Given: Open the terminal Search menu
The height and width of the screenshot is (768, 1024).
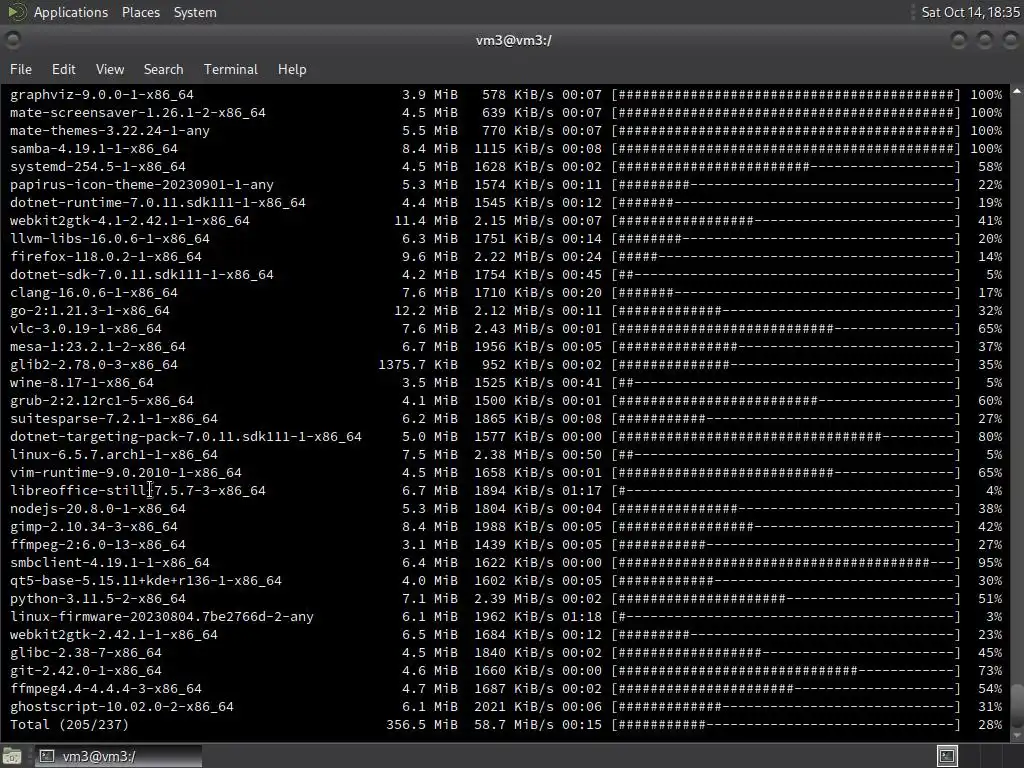Looking at the screenshot, I should tap(163, 69).
